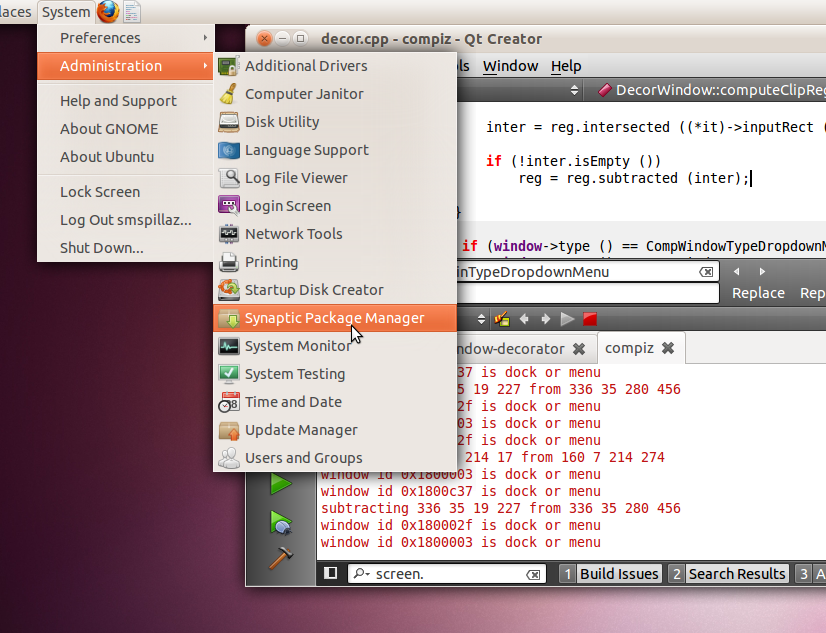Click the red Stop button in output pane

tap(590, 319)
